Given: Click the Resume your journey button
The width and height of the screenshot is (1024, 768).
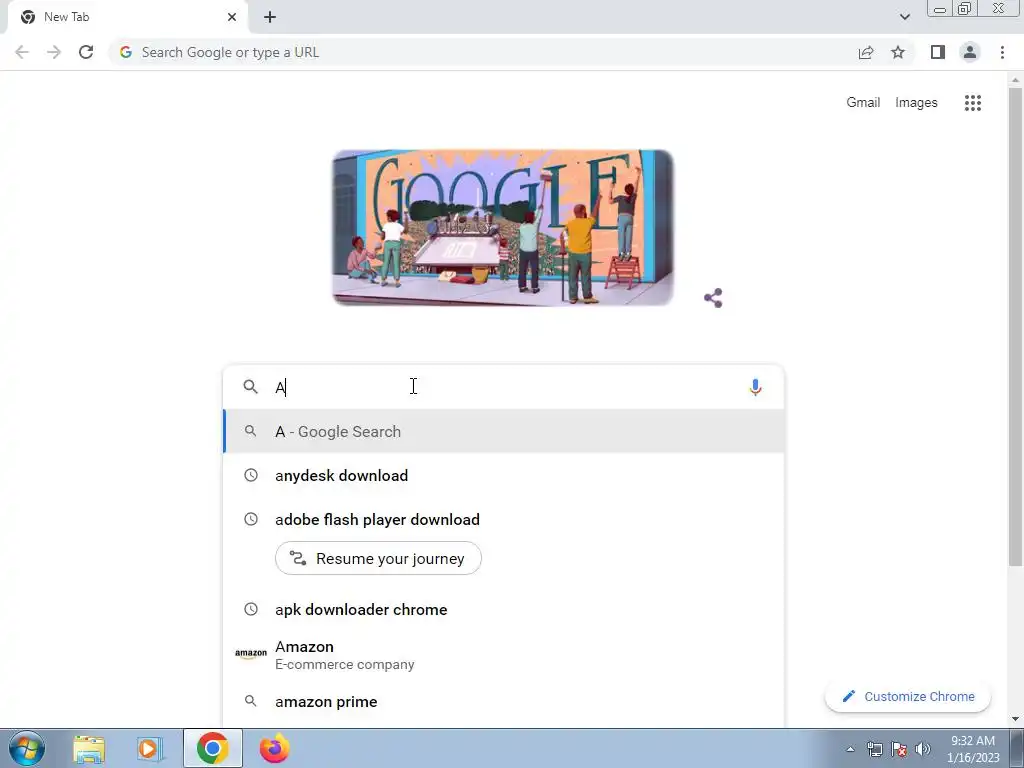Looking at the screenshot, I should point(378,558).
